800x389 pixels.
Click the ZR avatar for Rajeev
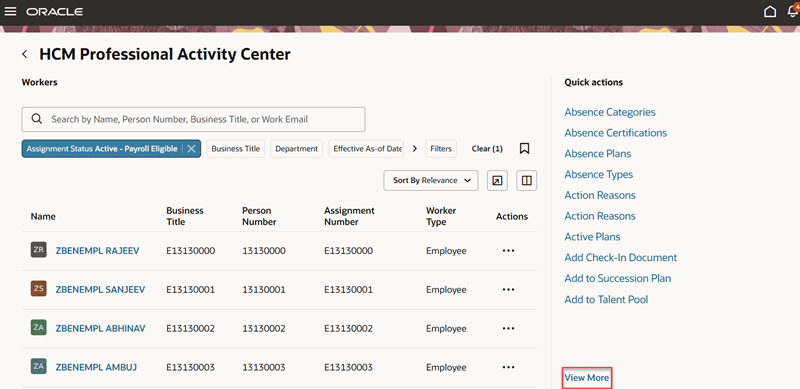39,250
